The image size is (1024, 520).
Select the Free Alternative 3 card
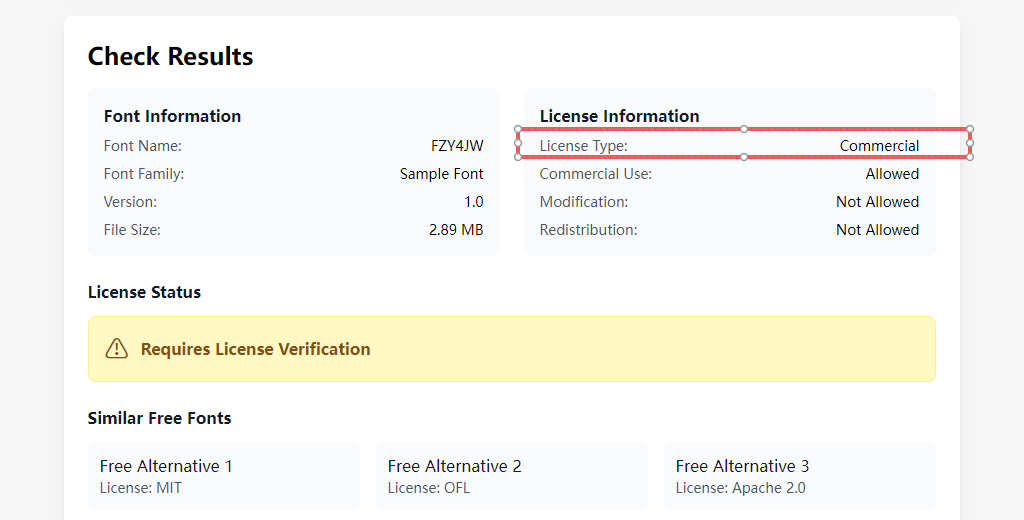pos(799,476)
